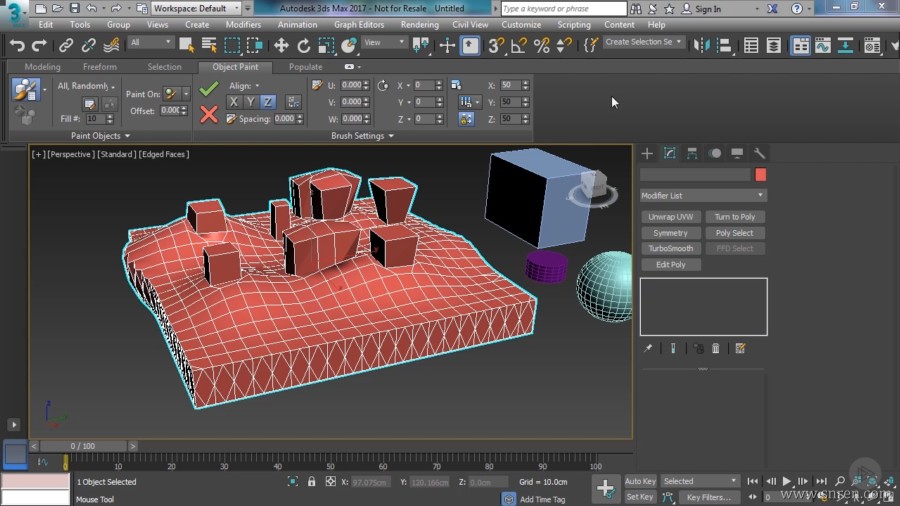Toggle Auto Key animation mode
The width and height of the screenshot is (900, 506).
click(x=640, y=481)
